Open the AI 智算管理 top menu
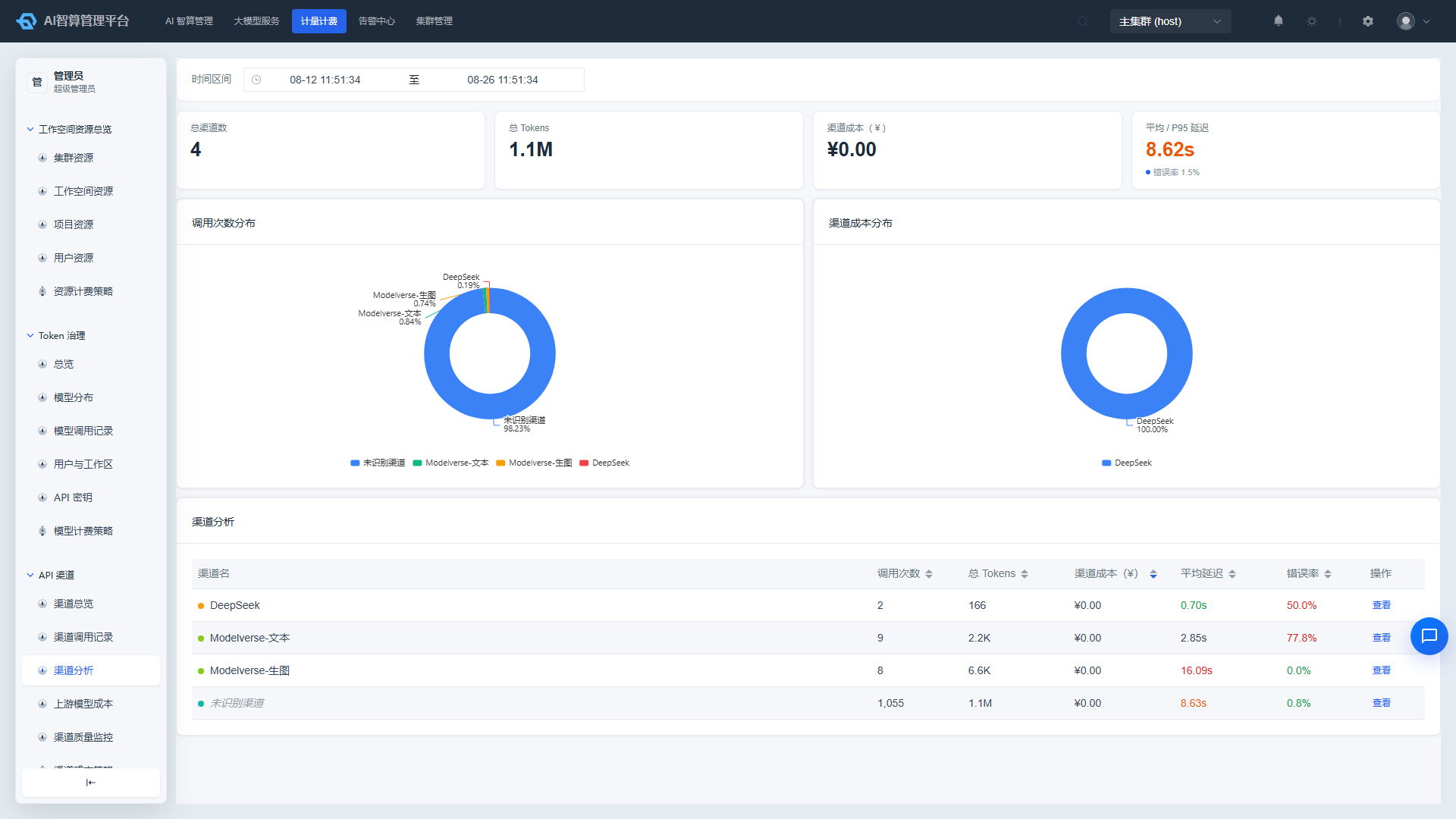This screenshot has width=1456, height=819. 189,21
